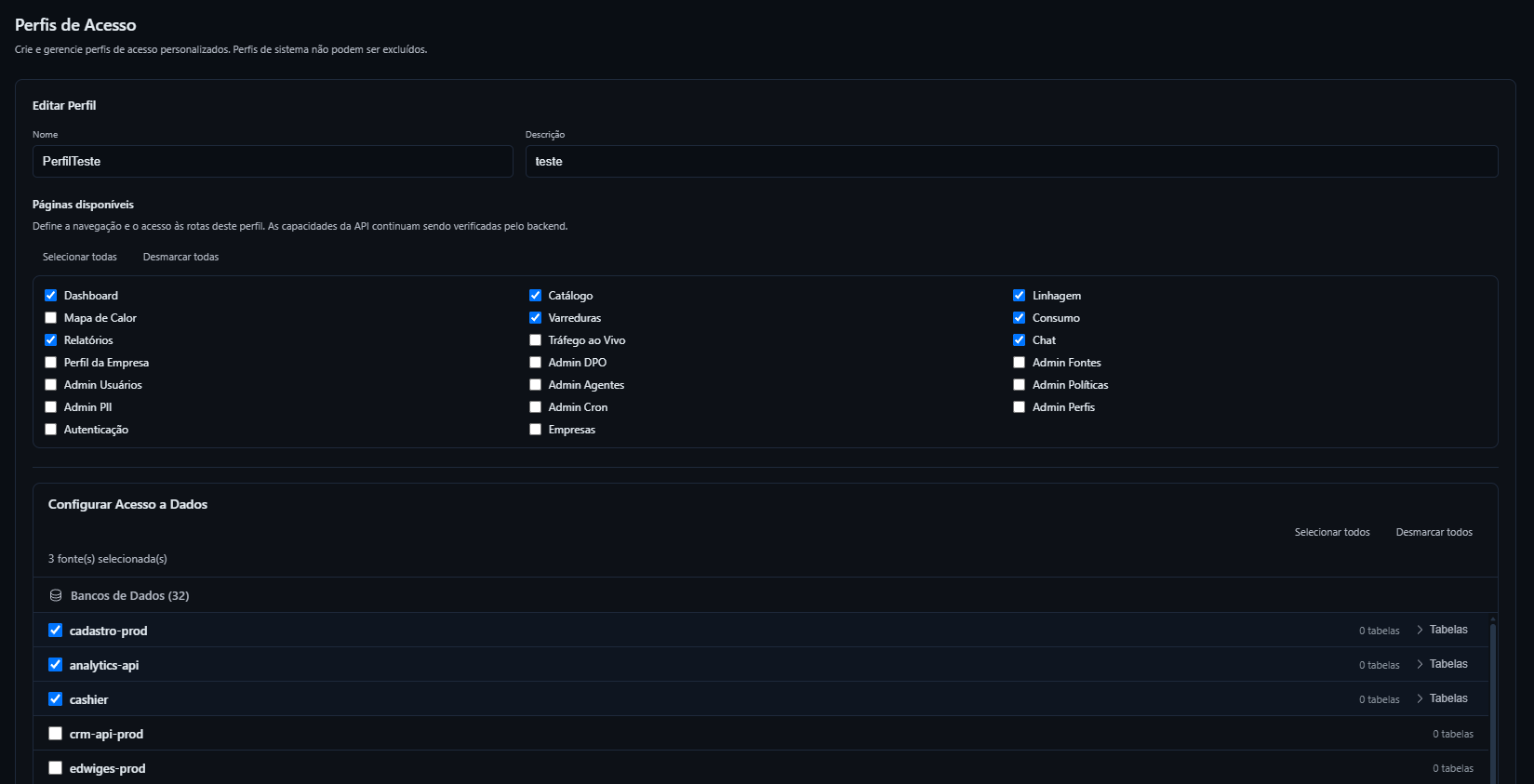This screenshot has height=784, width=1534.
Task: Click the cadastro-prod database name
Action: [109, 631]
